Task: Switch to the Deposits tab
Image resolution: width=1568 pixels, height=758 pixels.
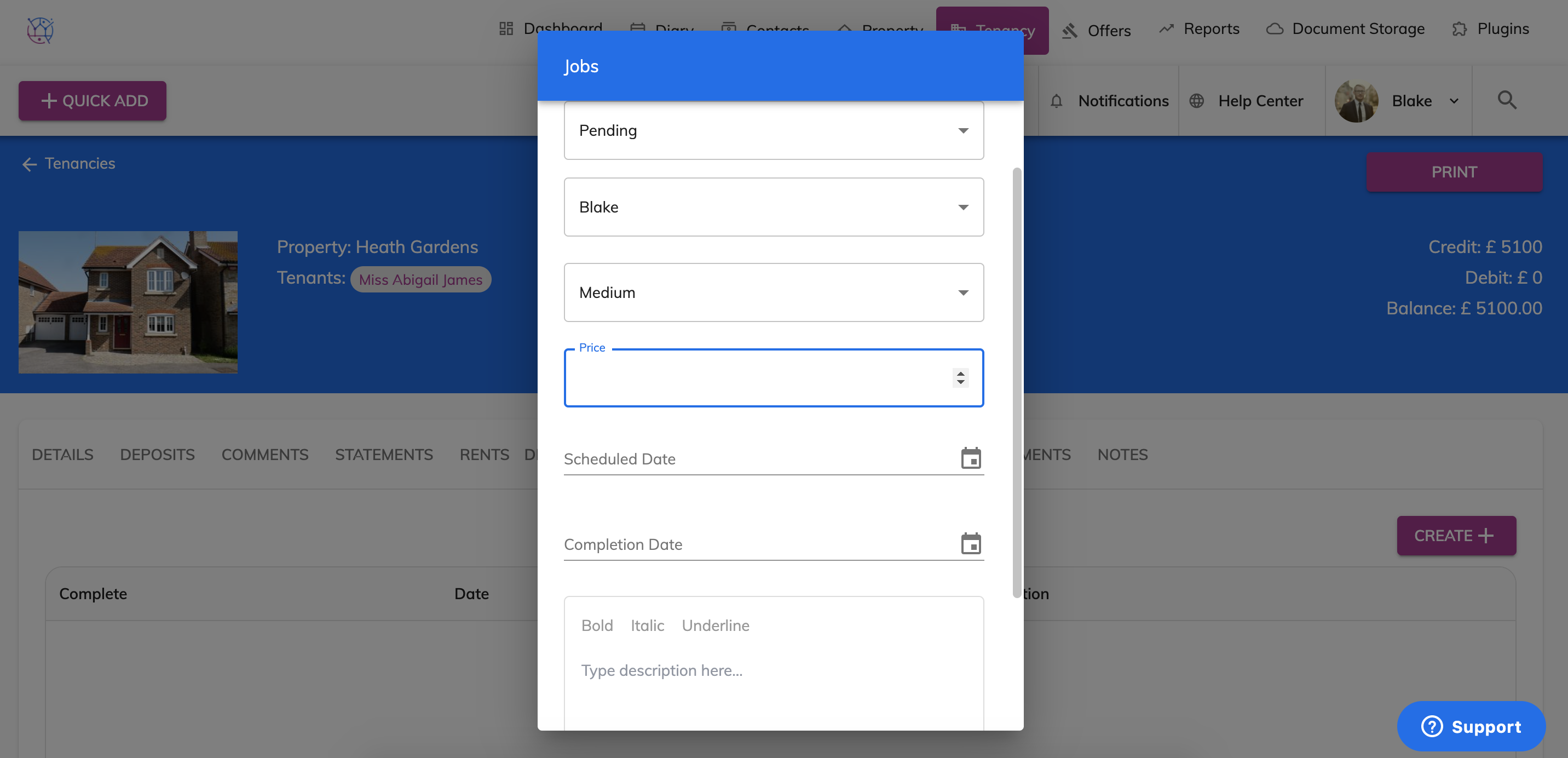Action: click(157, 454)
